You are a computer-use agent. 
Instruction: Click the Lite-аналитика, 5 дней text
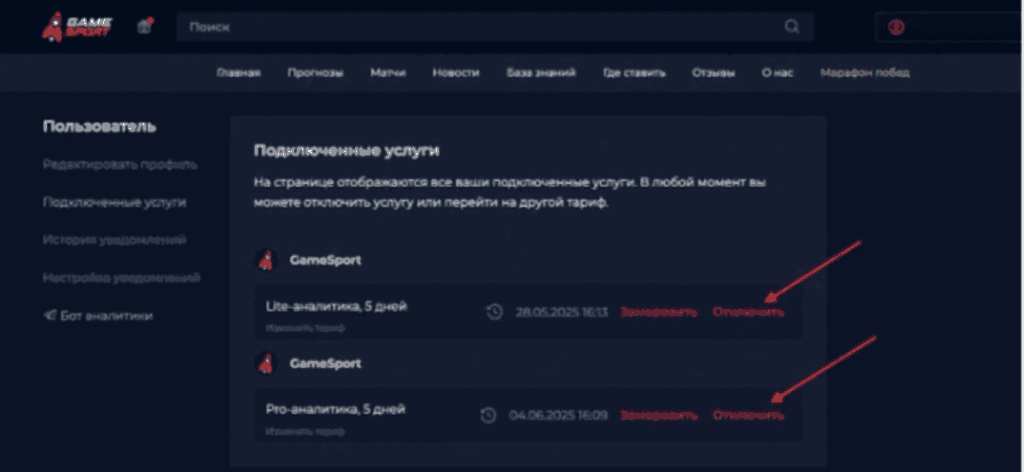[336, 306]
